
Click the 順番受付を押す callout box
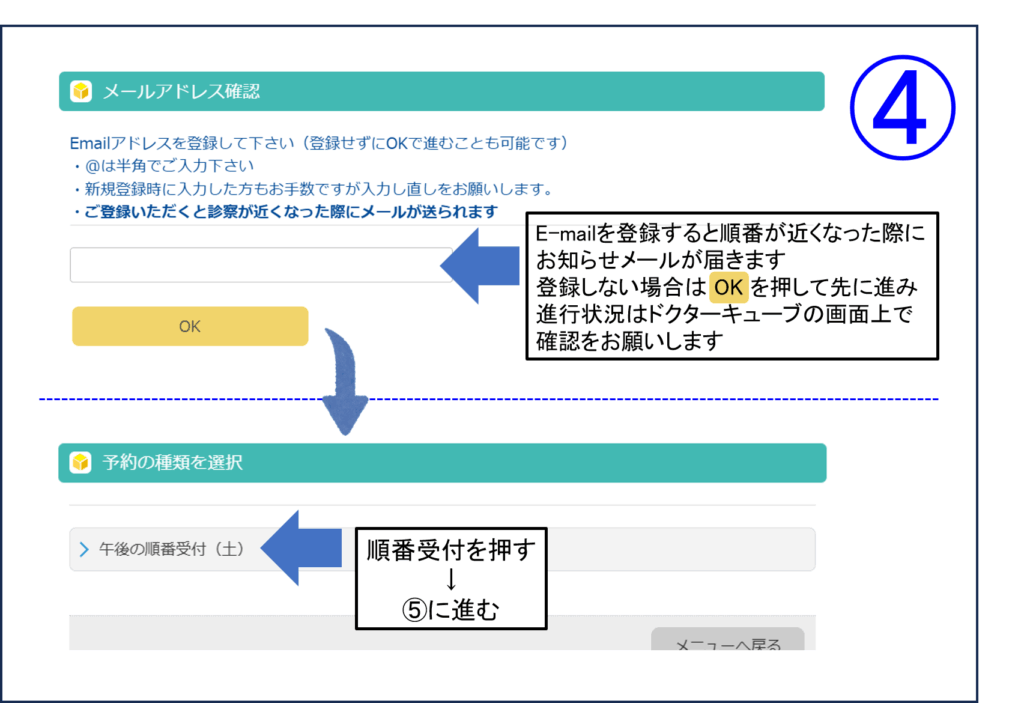click(451, 579)
